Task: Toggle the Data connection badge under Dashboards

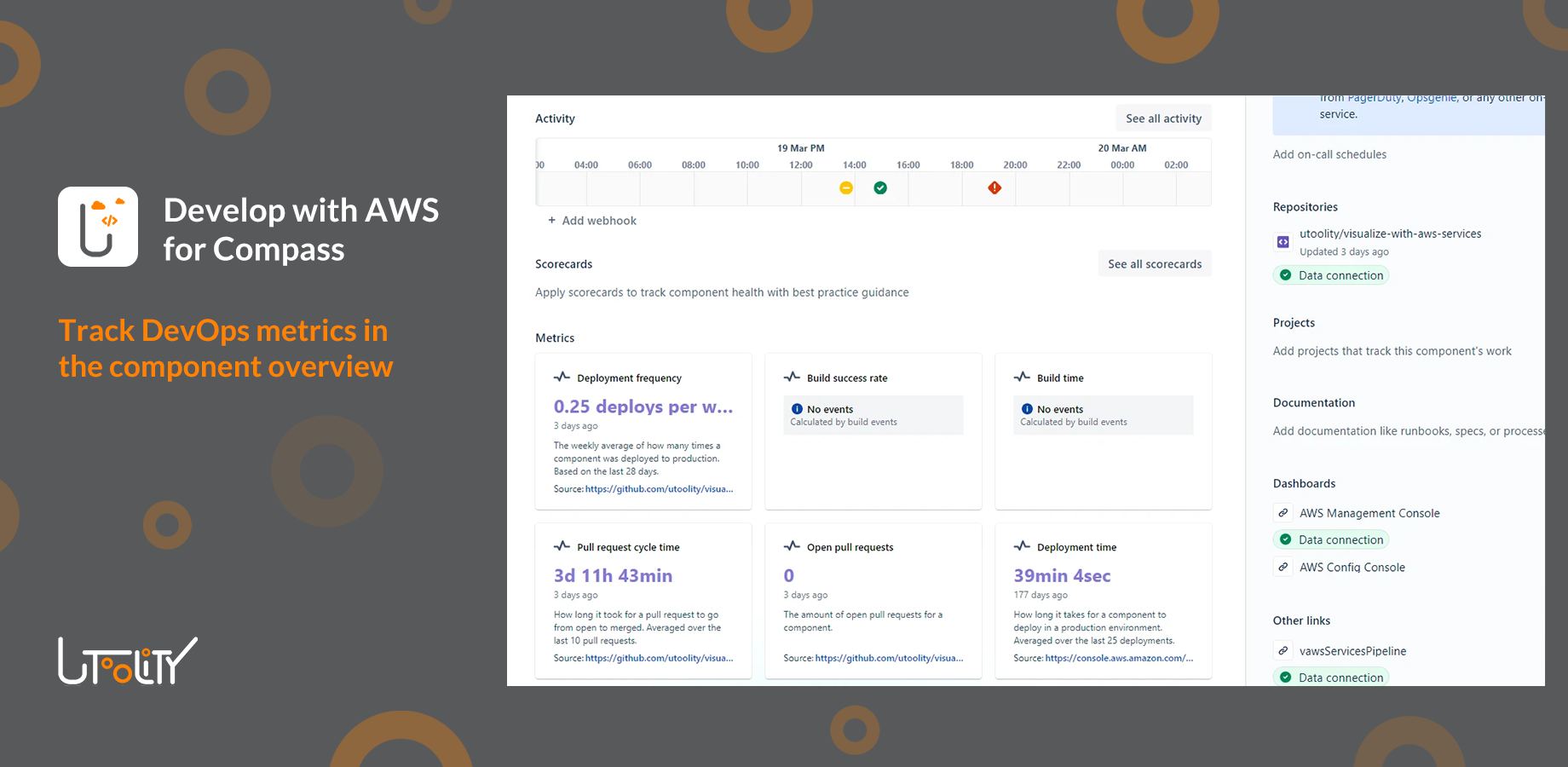Action: [1331, 539]
